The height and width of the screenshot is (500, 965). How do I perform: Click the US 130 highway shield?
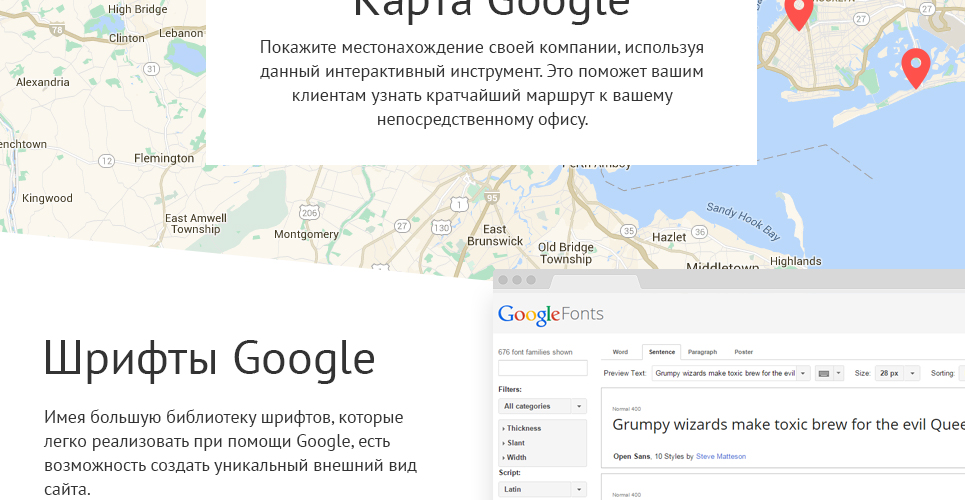click(x=441, y=228)
